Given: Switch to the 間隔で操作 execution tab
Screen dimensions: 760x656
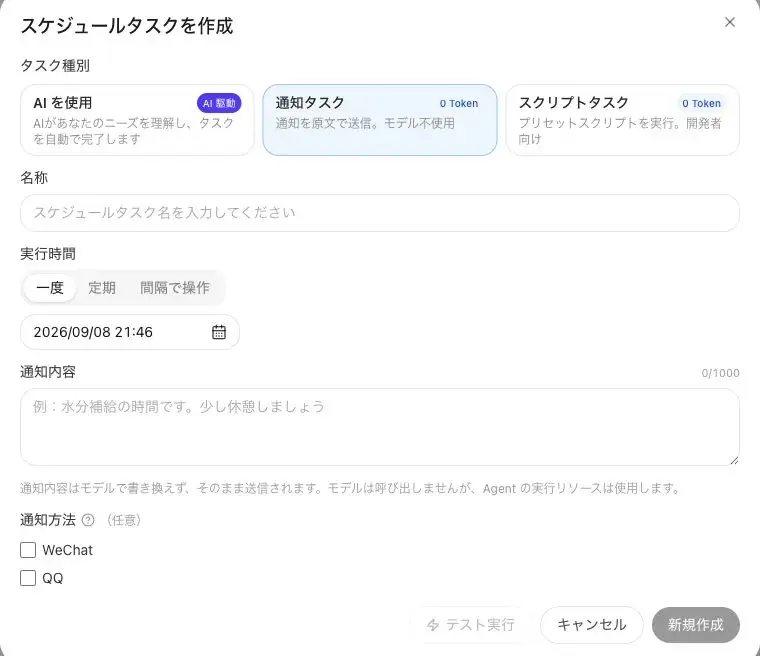Looking at the screenshot, I should tap(174, 288).
